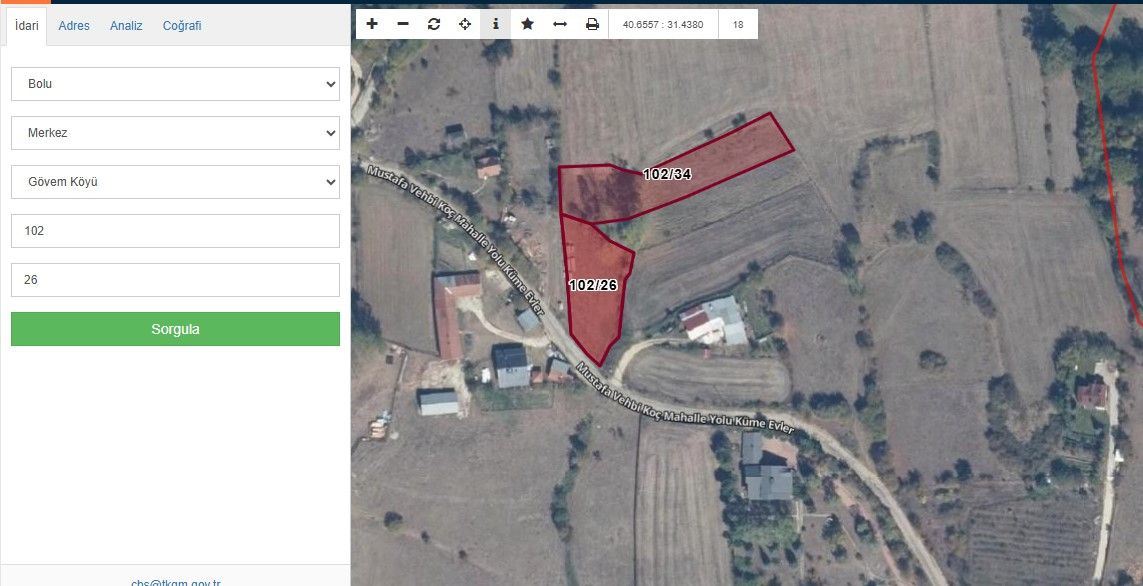Open the Gövem Köyü neighborhood dropdown
This screenshot has height=586, width=1143.
175,181
